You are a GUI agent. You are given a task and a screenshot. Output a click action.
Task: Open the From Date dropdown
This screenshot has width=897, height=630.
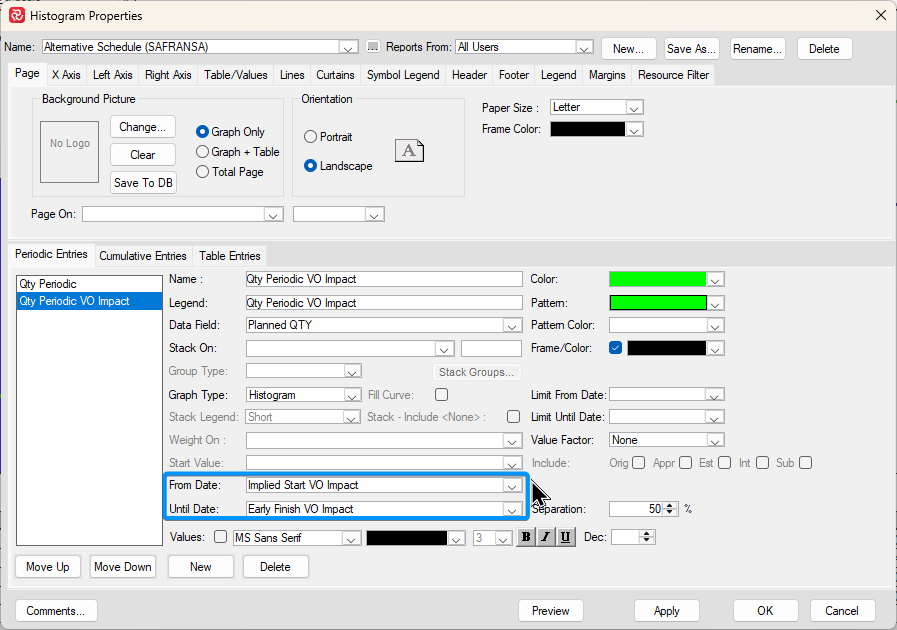click(512, 485)
